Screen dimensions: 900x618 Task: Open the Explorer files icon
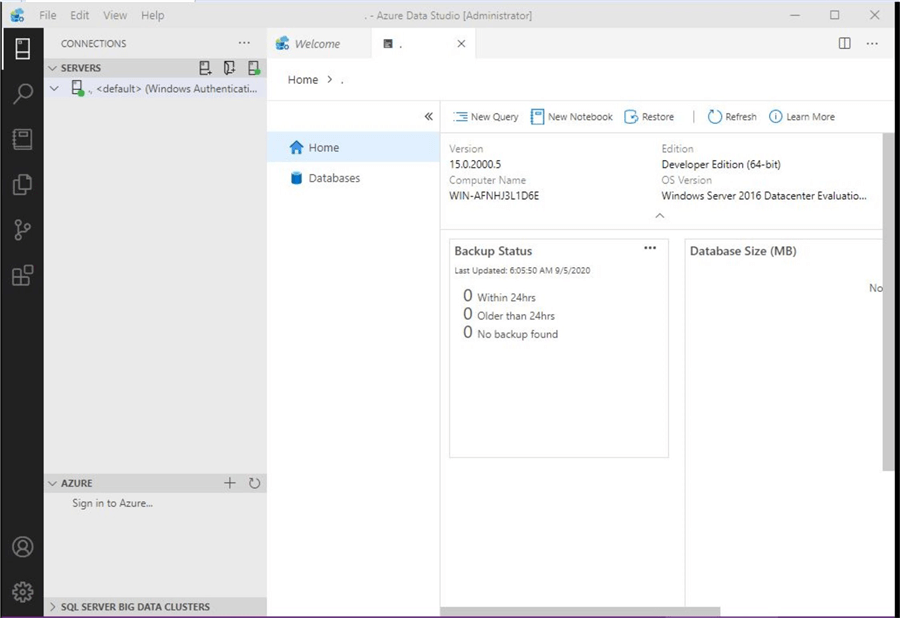22,185
